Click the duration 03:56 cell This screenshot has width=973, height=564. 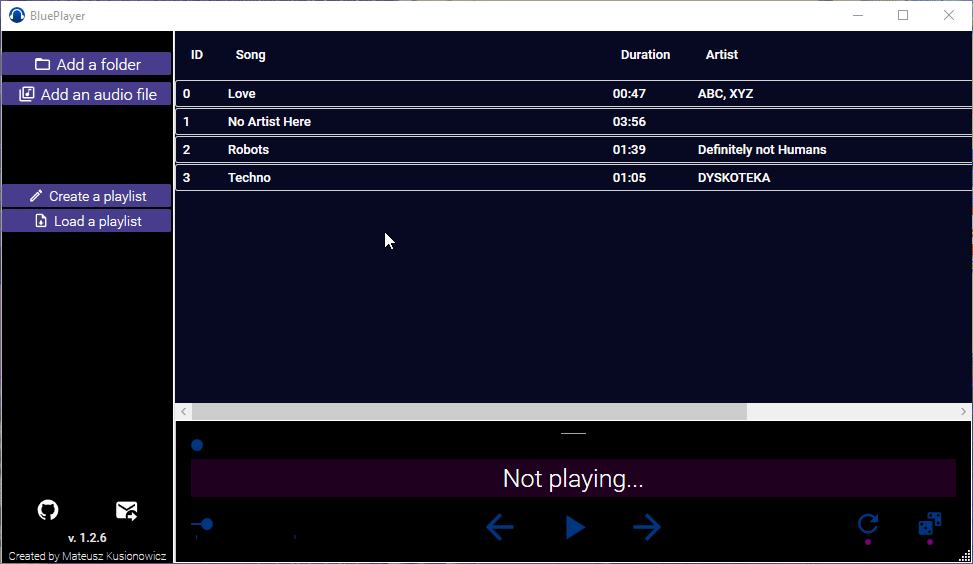tap(629, 122)
